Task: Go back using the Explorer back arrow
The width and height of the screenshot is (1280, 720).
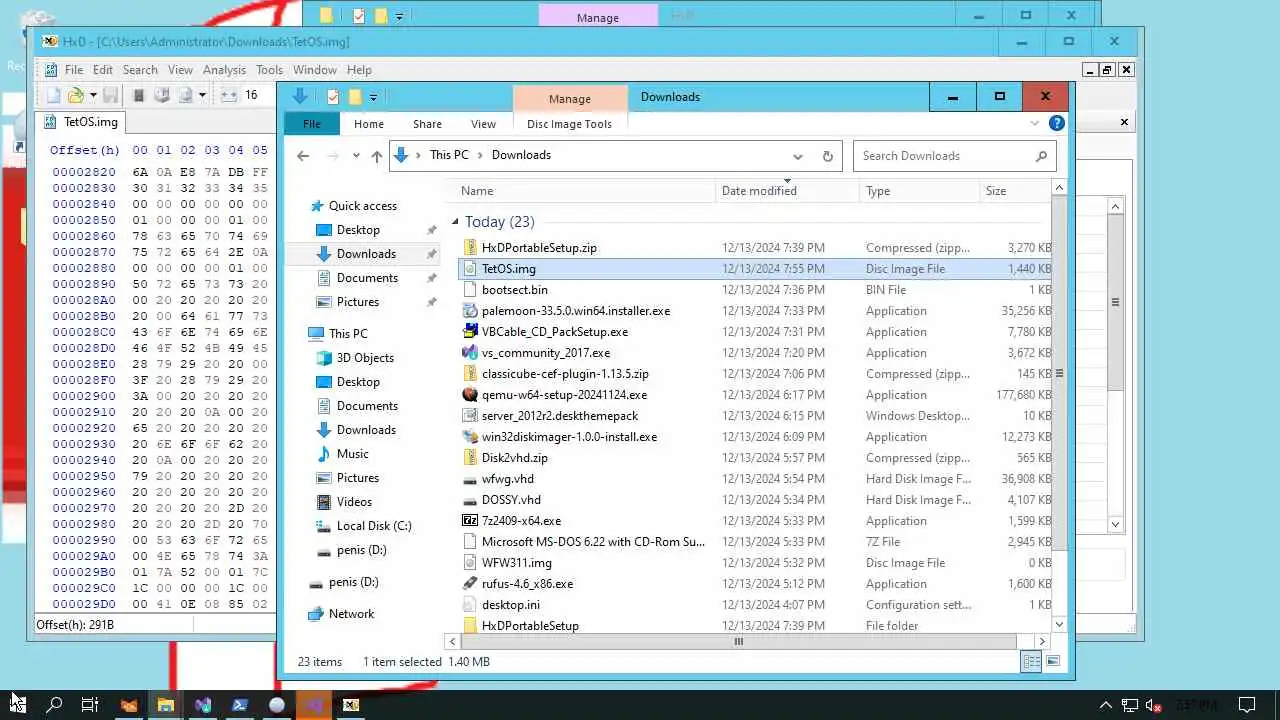Action: pos(303,156)
